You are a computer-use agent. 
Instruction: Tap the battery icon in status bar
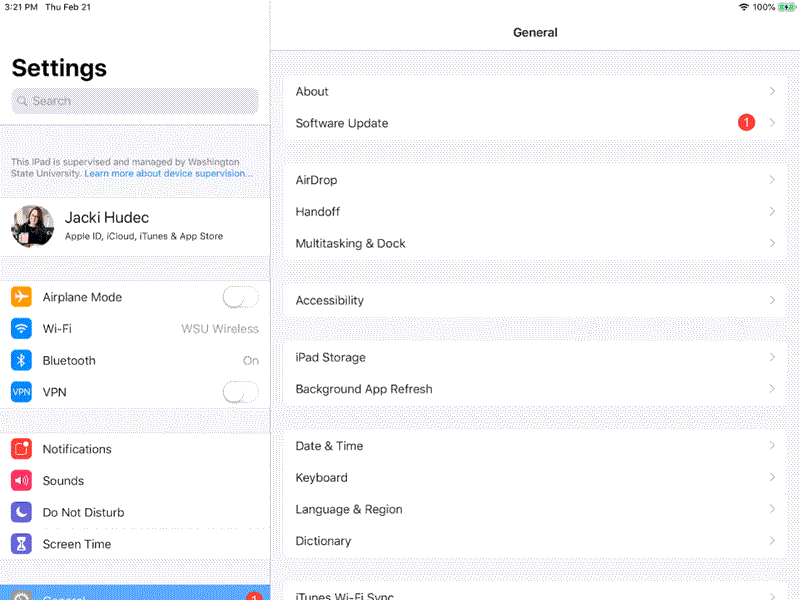tap(786, 7)
